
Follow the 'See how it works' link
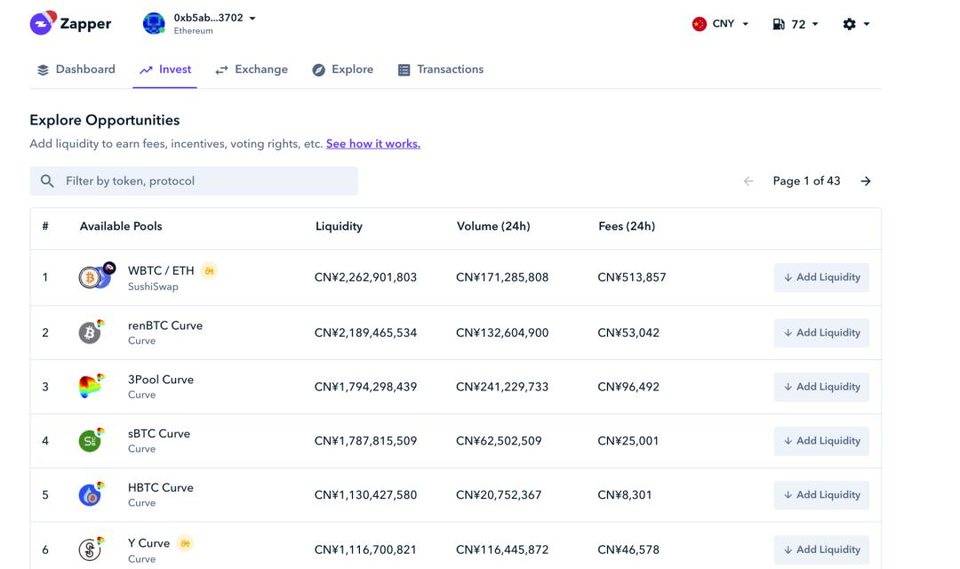click(x=373, y=144)
